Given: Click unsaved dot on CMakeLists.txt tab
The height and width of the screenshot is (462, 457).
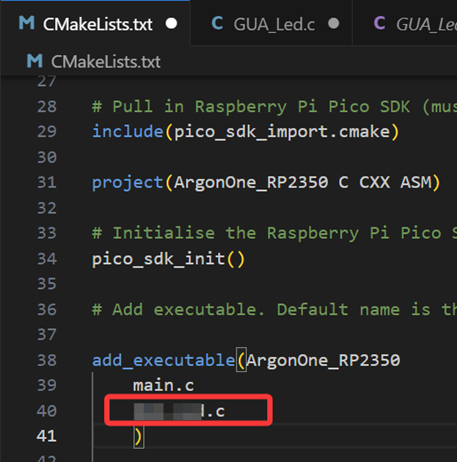Looking at the screenshot, I should 171,23.
